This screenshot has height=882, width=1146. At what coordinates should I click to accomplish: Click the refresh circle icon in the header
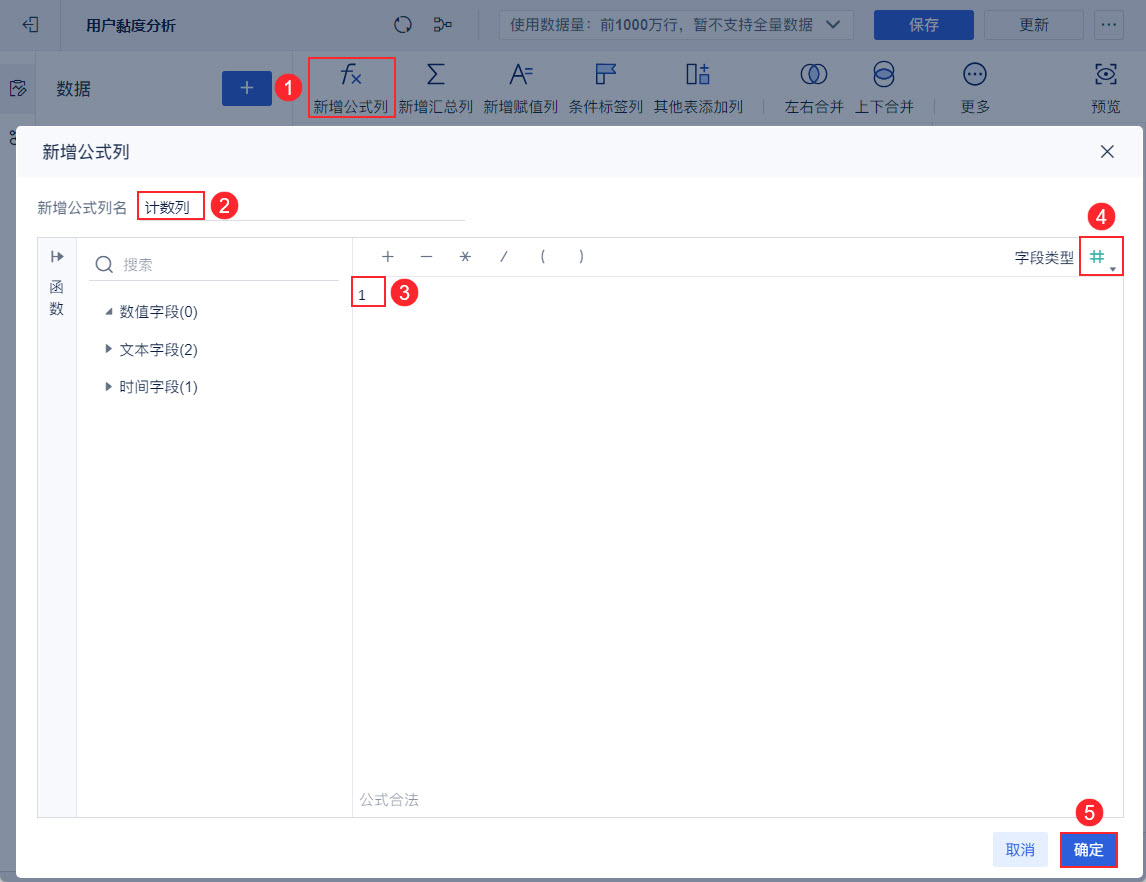403,25
